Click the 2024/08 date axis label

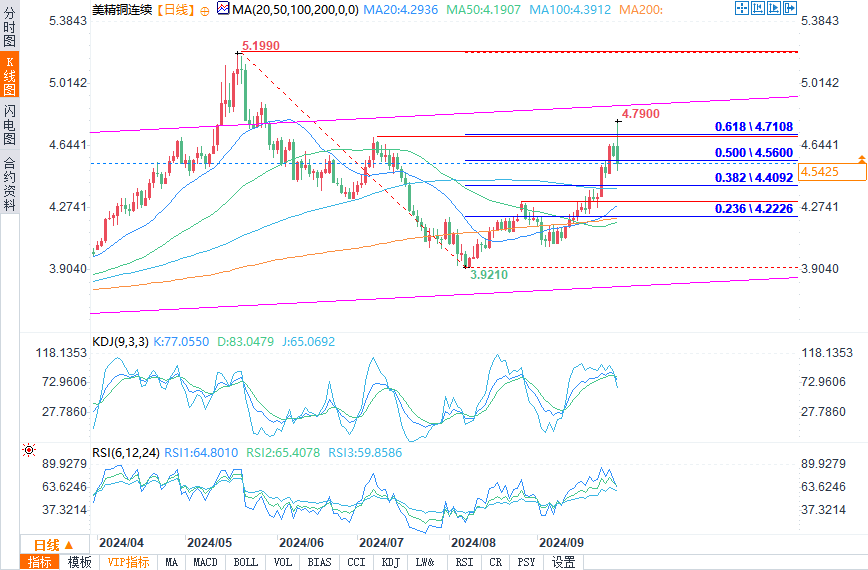coord(473,543)
